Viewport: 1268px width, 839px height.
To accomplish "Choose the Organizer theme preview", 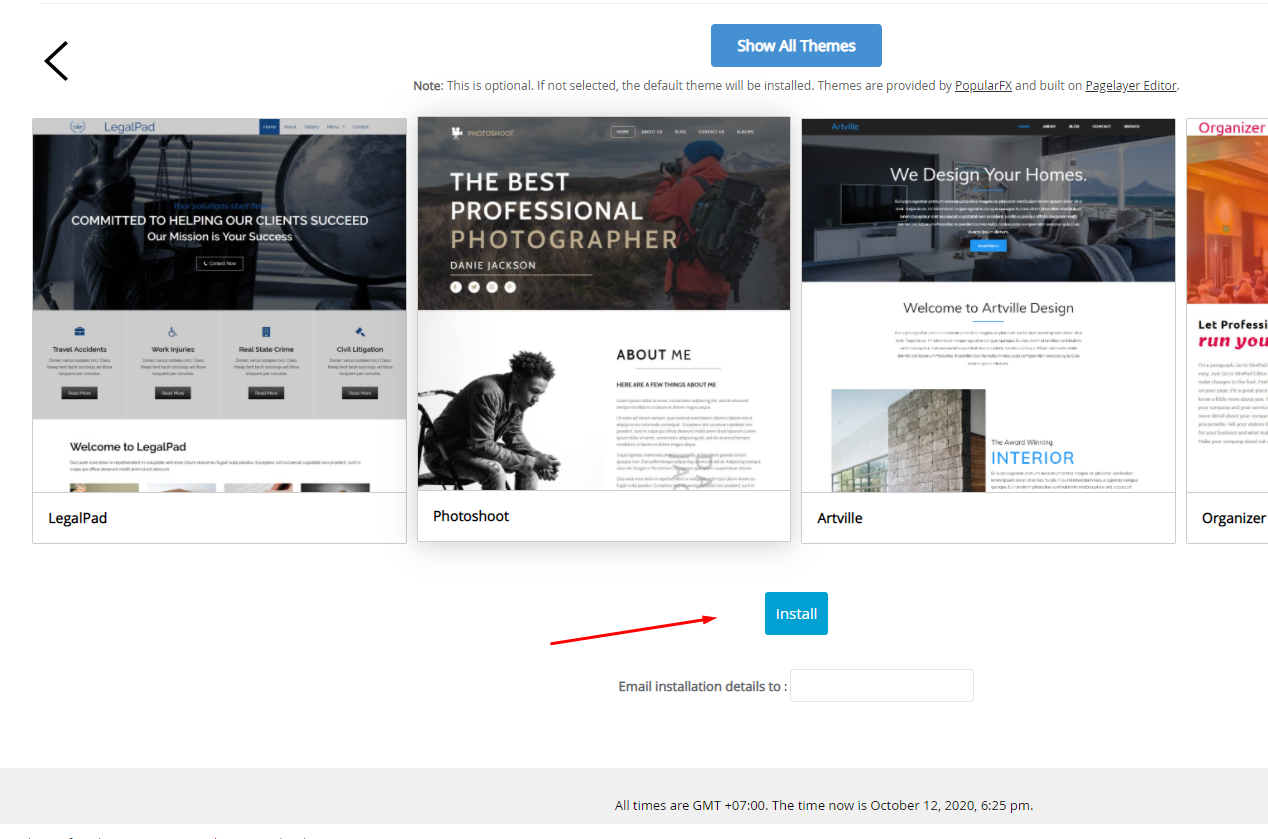I will click(x=1227, y=305).
